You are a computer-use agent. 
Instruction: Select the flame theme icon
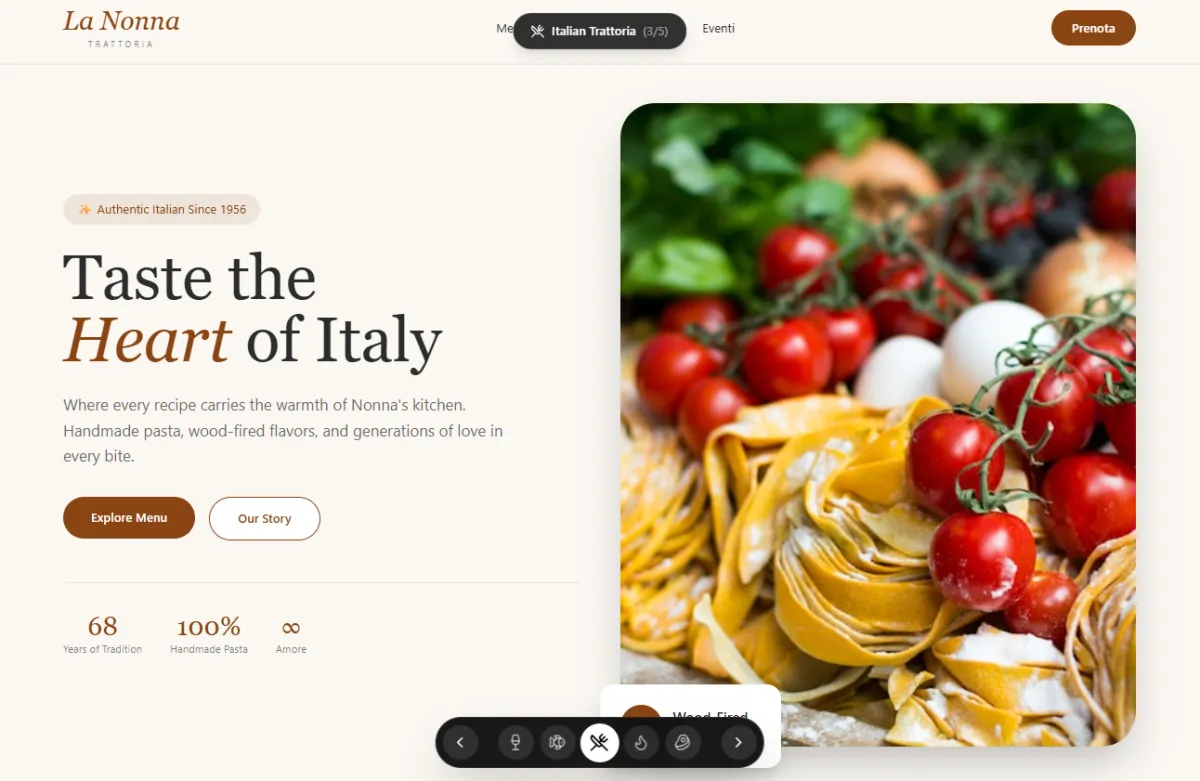click(642, 742)
